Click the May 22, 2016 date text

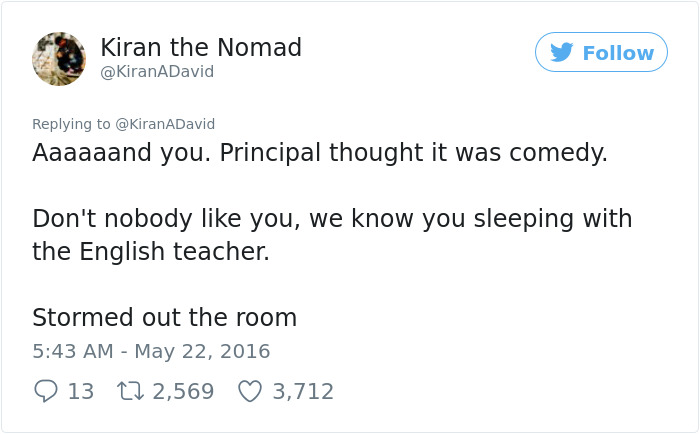[x=201, y=352]
